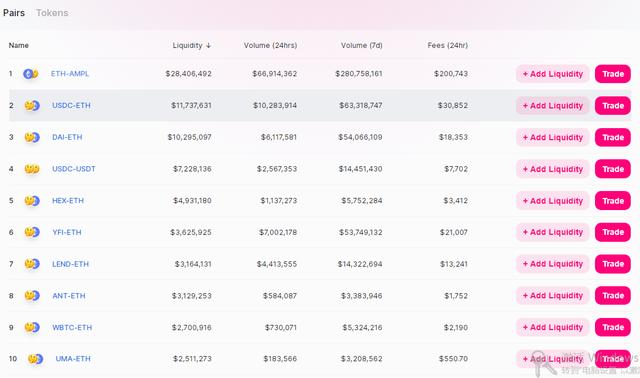This screenshot has height=378, width=640.
Task: Click the USDC-ETH token pair icon
Action: tap(32, 106)
